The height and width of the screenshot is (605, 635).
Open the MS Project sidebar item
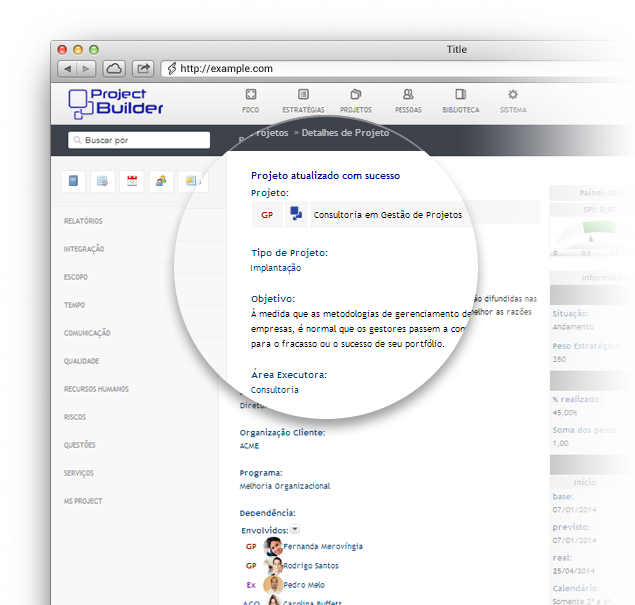click(83, 501)
